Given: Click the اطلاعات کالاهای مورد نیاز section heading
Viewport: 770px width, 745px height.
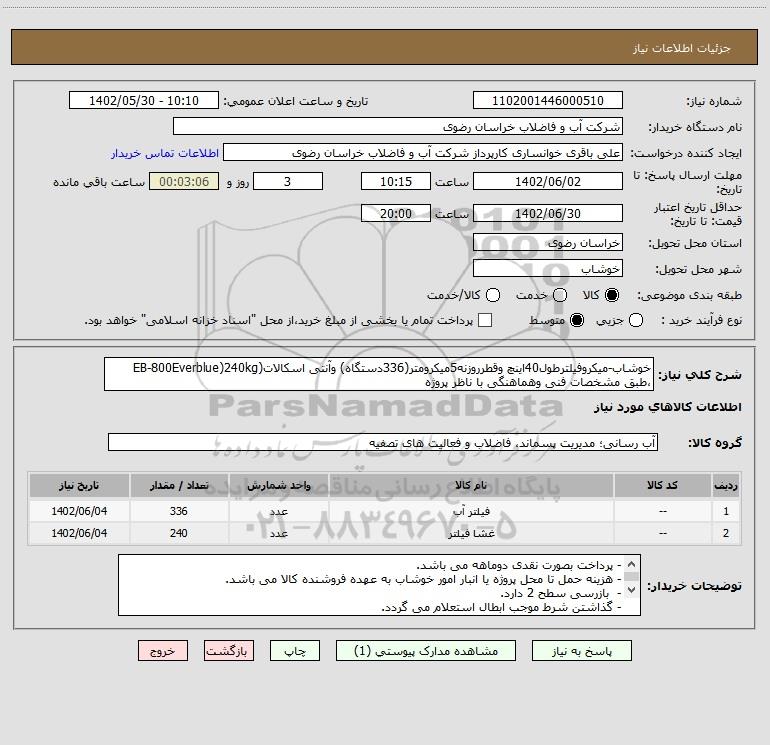Looking at the screenshot, I should coord(667,407).
